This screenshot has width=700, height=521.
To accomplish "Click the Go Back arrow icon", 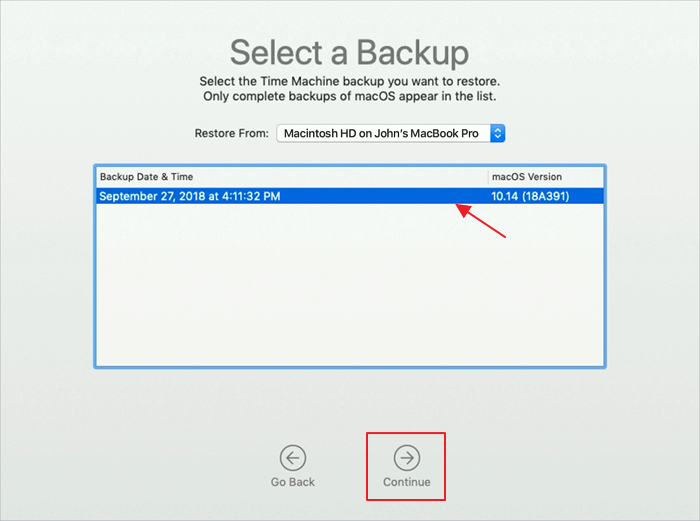I will (x=292, y=458).
